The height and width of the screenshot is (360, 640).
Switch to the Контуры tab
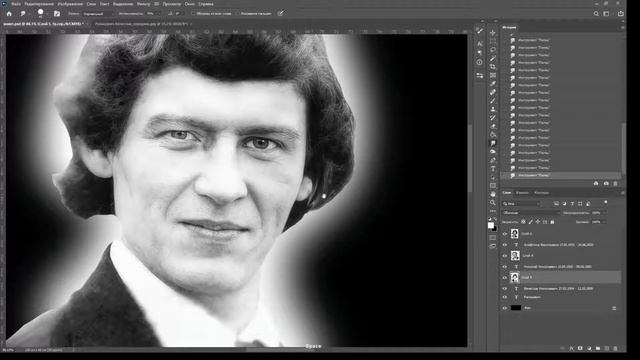click(x=541, y=193)
